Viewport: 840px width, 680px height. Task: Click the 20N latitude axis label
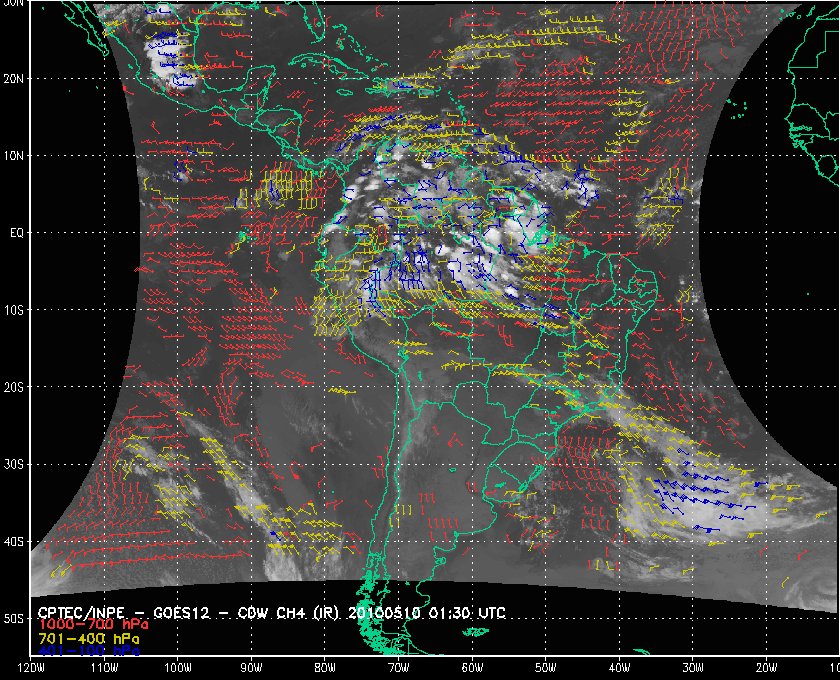click(x=14, y=78)
